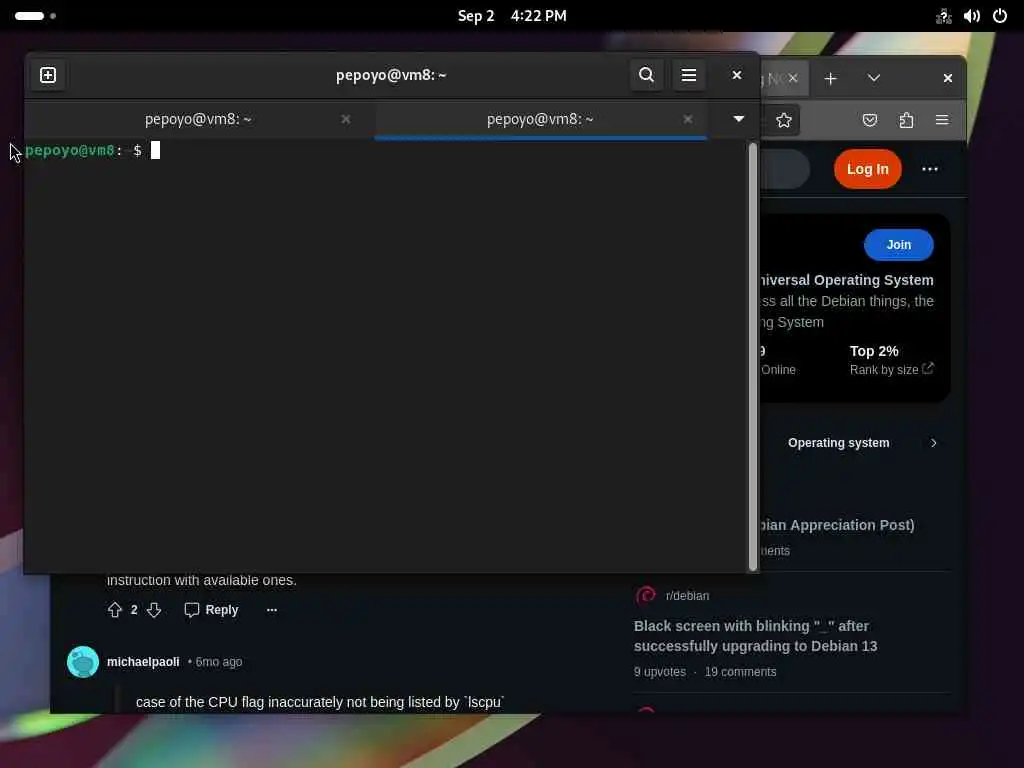Screen dimensions: 1024x768
Task: Open the GNOME Activities overview
Action: click(x=35, y=16)
